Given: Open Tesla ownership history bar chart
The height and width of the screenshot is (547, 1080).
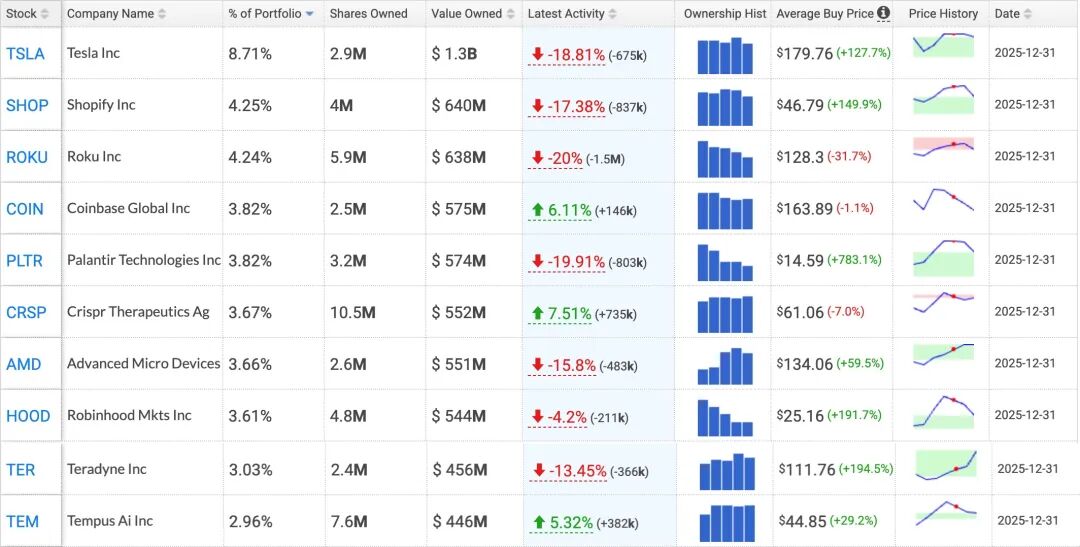Looking at the screenshot, I should [725, 56].
